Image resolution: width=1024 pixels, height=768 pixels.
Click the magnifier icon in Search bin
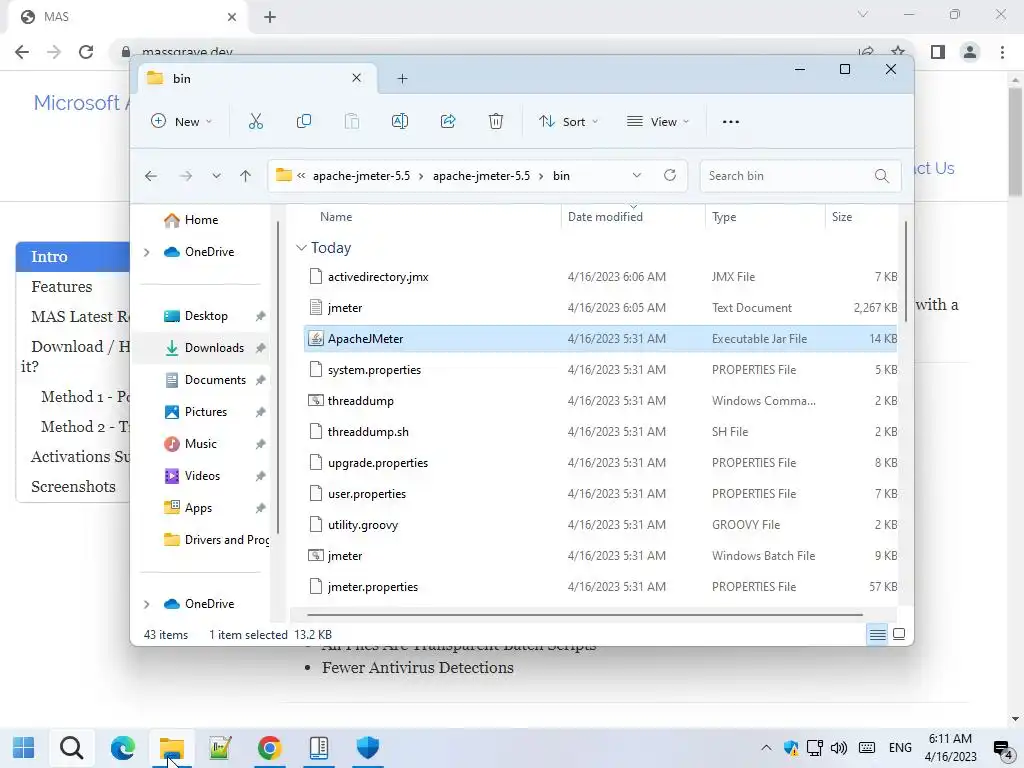pyautogui.click(x=882, y=176)
